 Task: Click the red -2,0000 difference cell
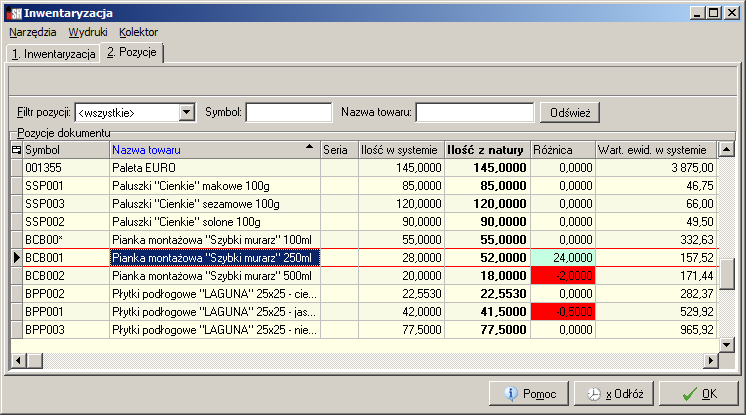tap(563, 276)
